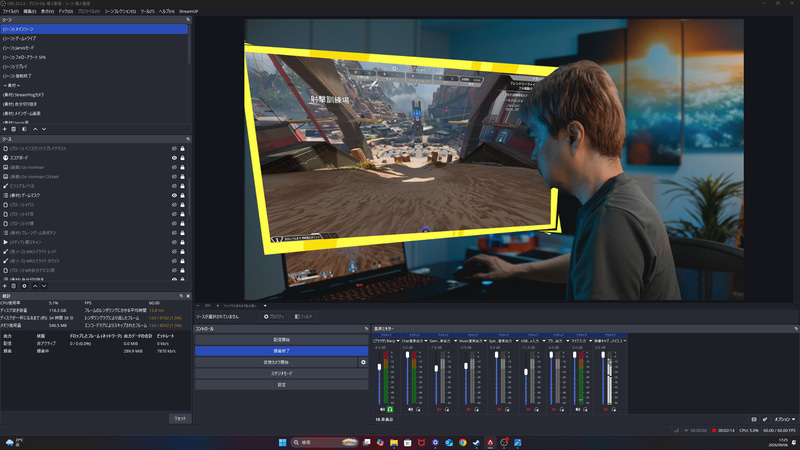Mute the マイク入力 mixer channel

pyautogui.click(x=578, y=409)
